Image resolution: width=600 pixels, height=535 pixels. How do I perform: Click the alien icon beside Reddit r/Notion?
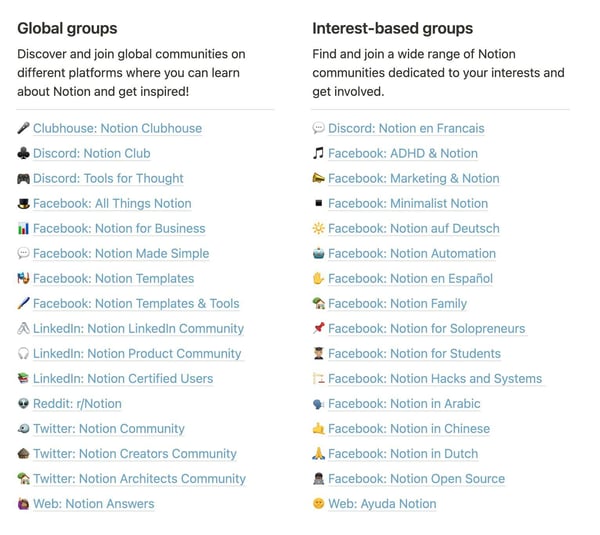click(x=23, y=403)
